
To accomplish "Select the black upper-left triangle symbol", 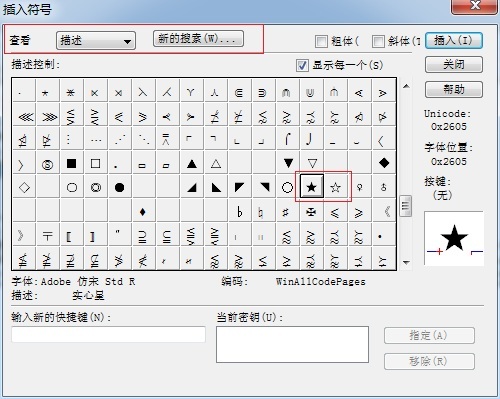I will click(x=240, y=187).
